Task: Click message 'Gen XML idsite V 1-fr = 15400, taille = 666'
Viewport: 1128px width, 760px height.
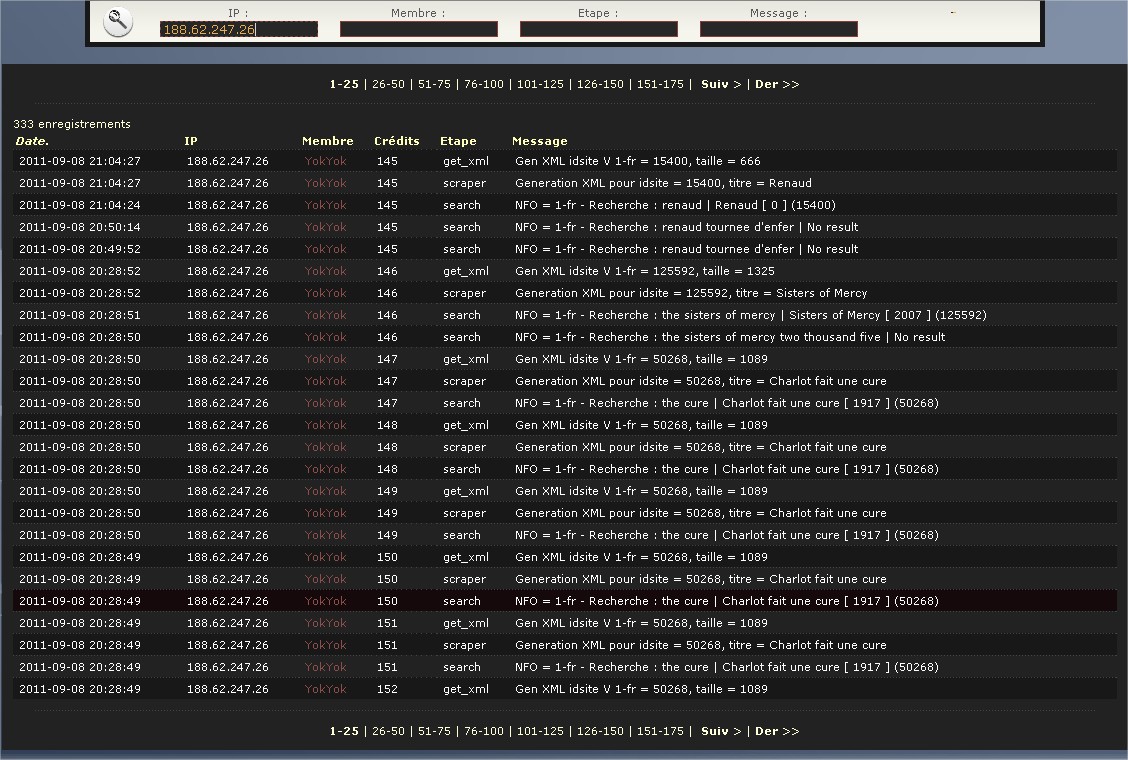Action: click(637, 161)
